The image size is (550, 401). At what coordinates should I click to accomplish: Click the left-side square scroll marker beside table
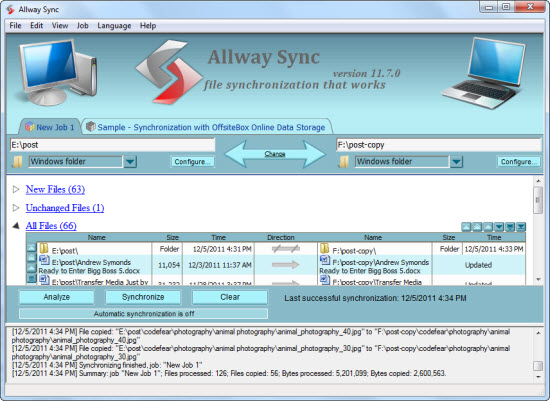coord(31,279)
